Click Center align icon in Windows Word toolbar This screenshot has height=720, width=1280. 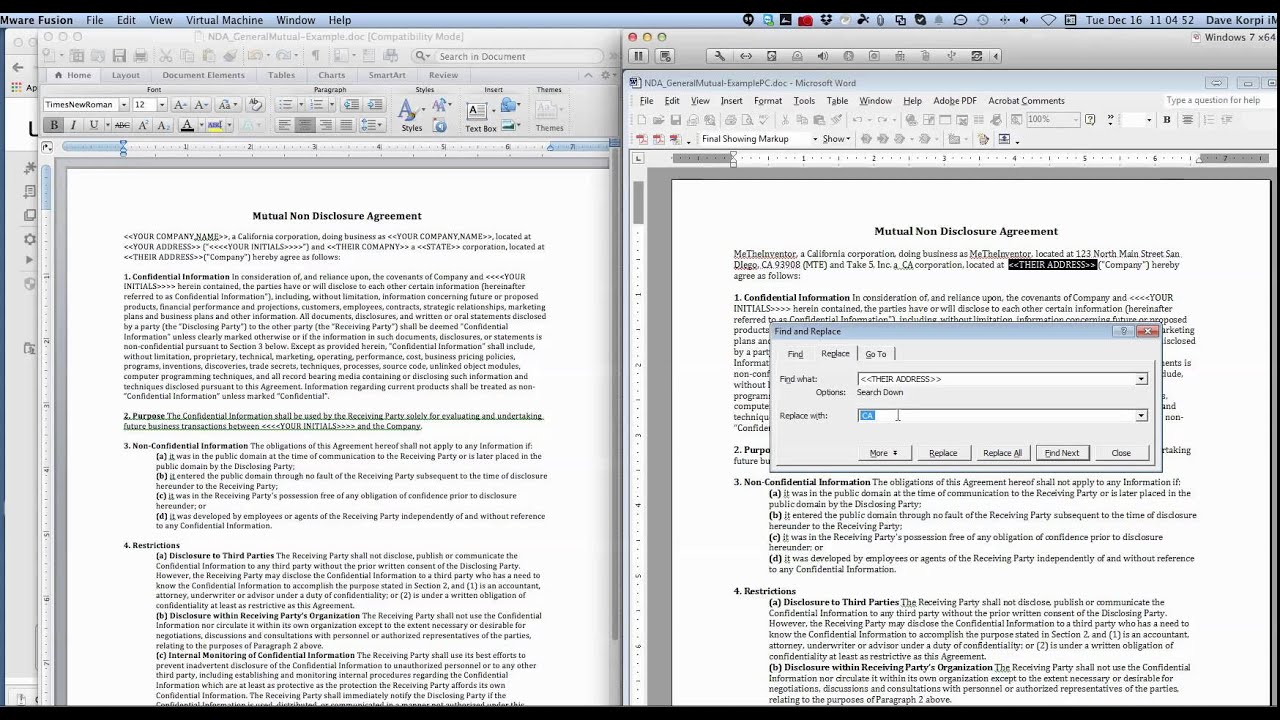pos(1188,119)
